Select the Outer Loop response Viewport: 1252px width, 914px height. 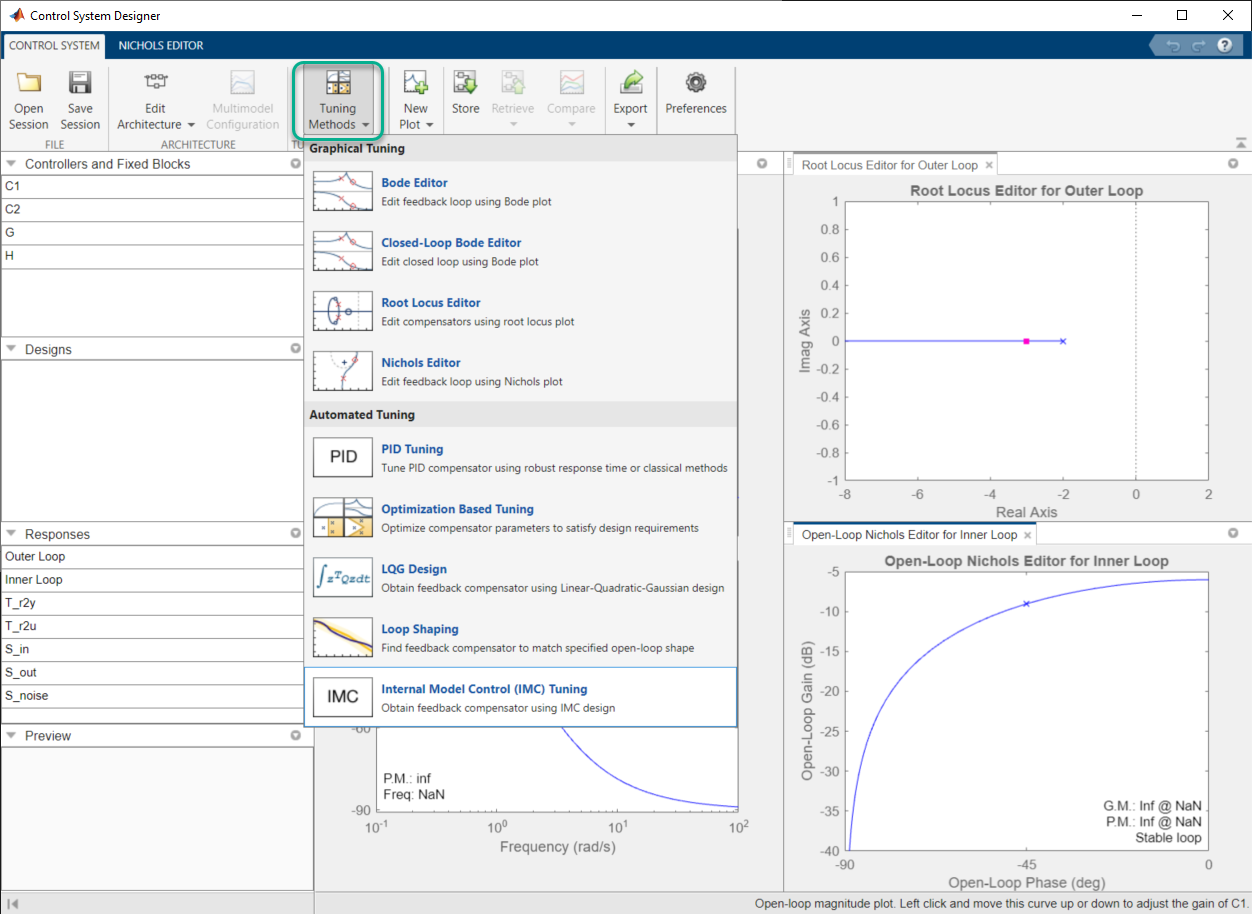[x=35, y=557]
